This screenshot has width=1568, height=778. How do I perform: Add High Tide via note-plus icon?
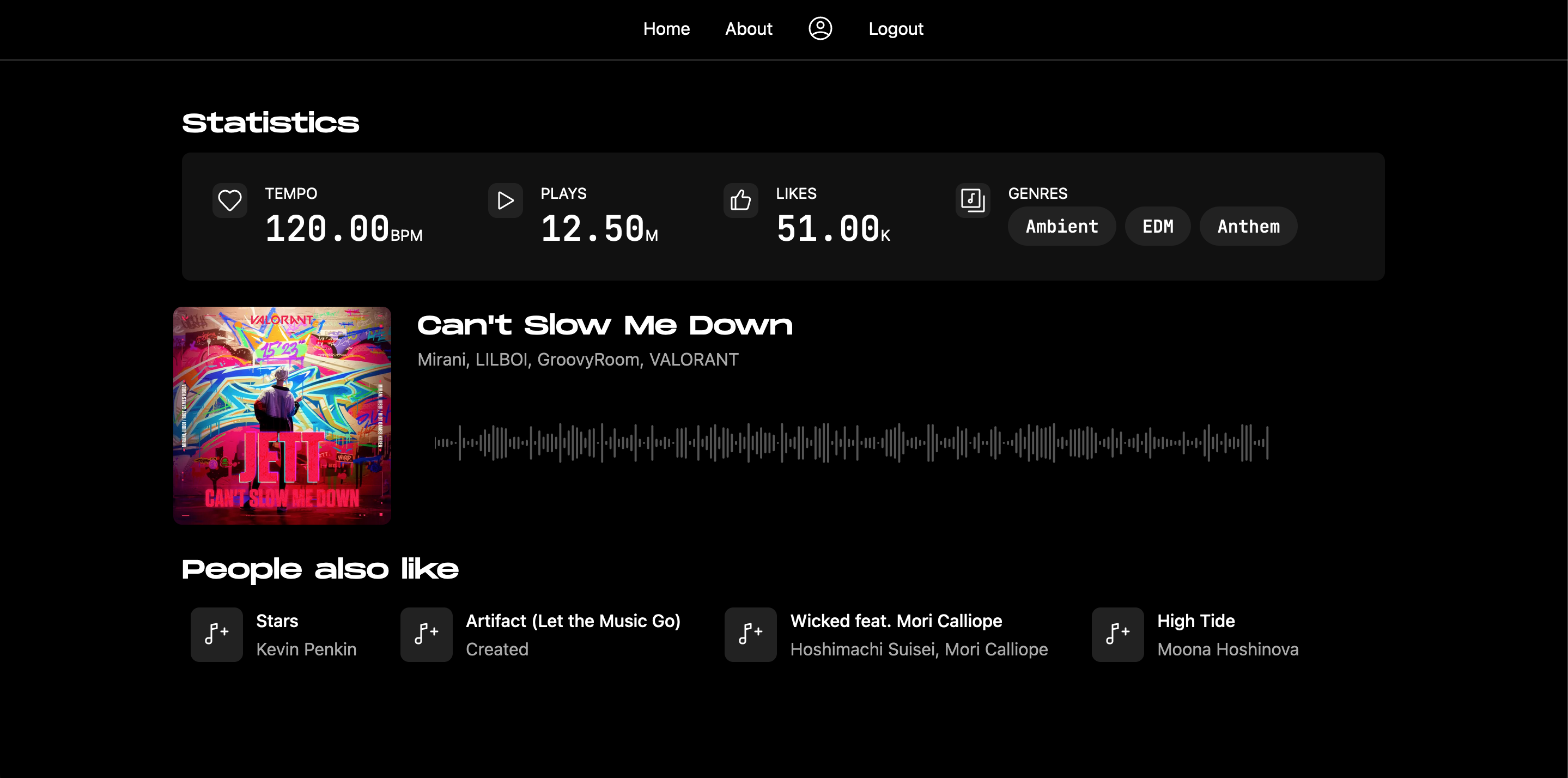tap(1117, 634)
